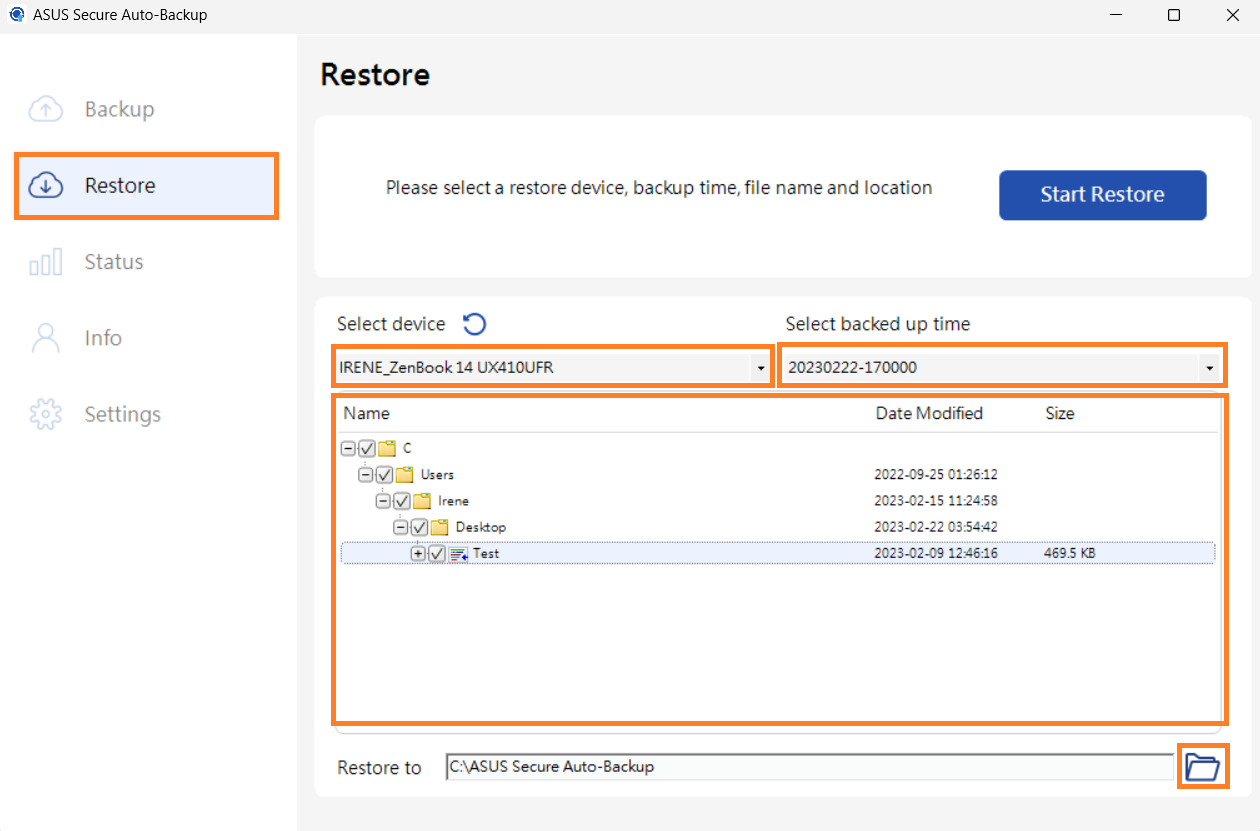Expand the Test item with the plus sign
The height and width of the screenshot is (831, 1260).
pos(419,553)
